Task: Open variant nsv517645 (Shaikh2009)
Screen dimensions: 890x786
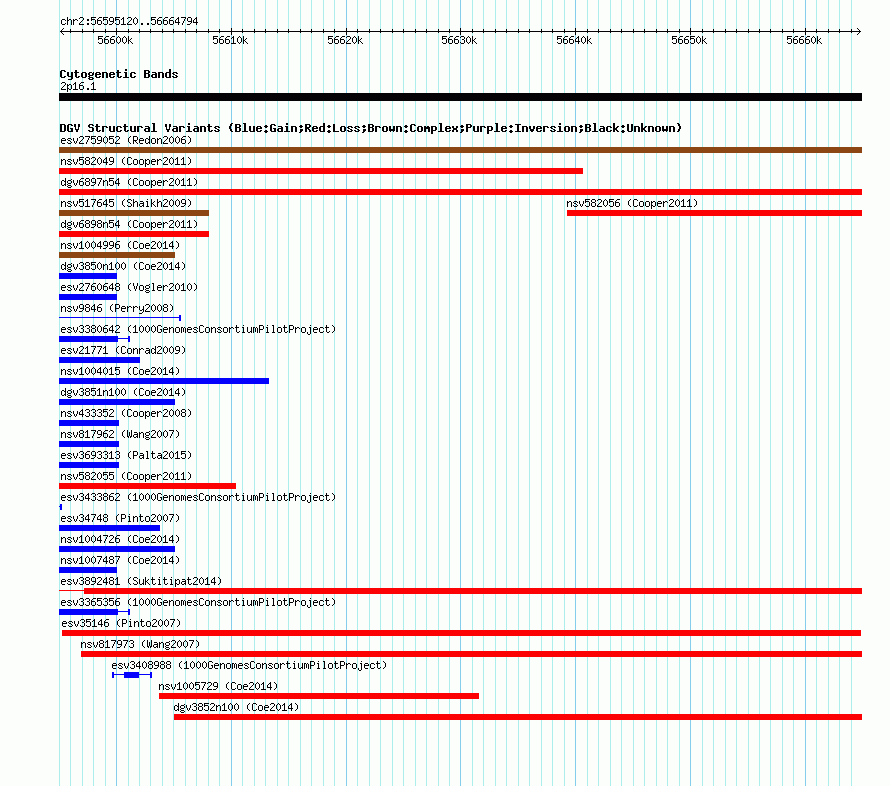Action: click(x=126, y=203)
